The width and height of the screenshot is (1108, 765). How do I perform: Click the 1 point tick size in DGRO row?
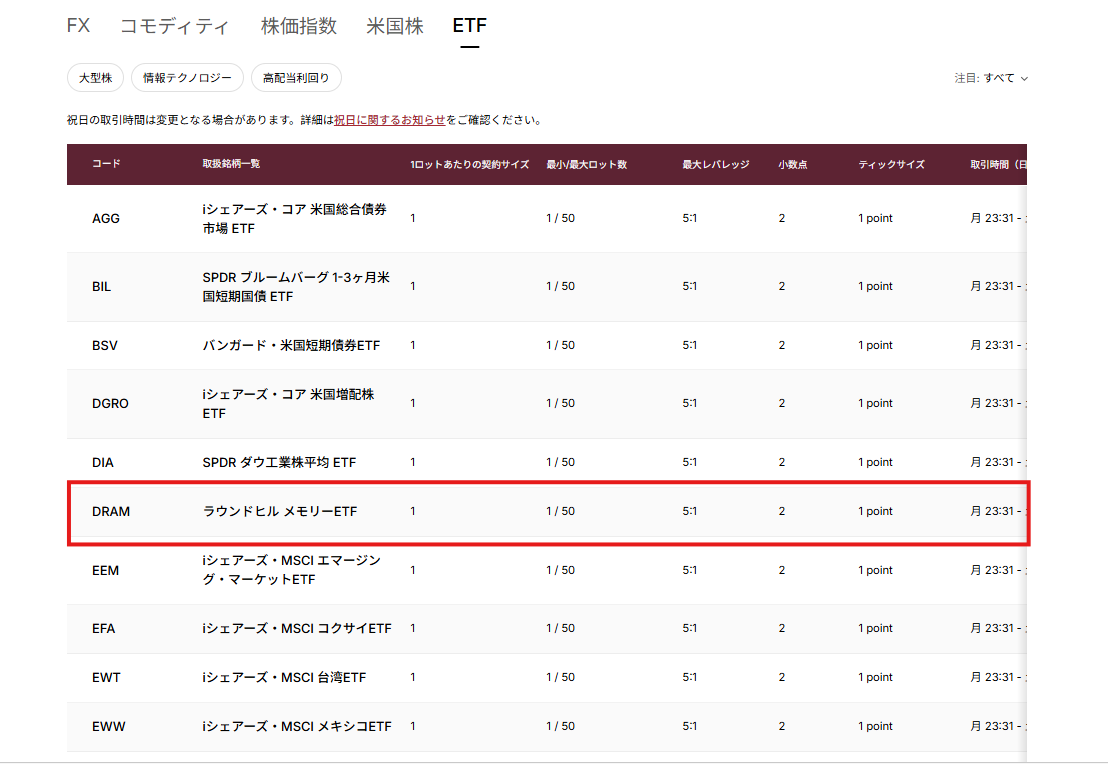876,403
